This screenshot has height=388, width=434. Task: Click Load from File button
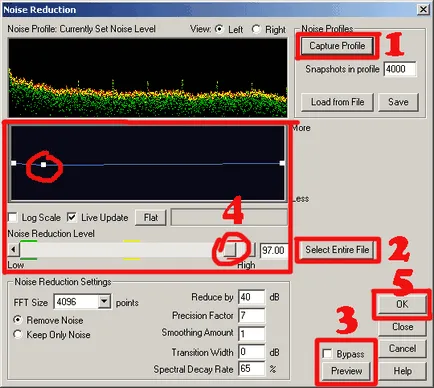tap(337, 102)
